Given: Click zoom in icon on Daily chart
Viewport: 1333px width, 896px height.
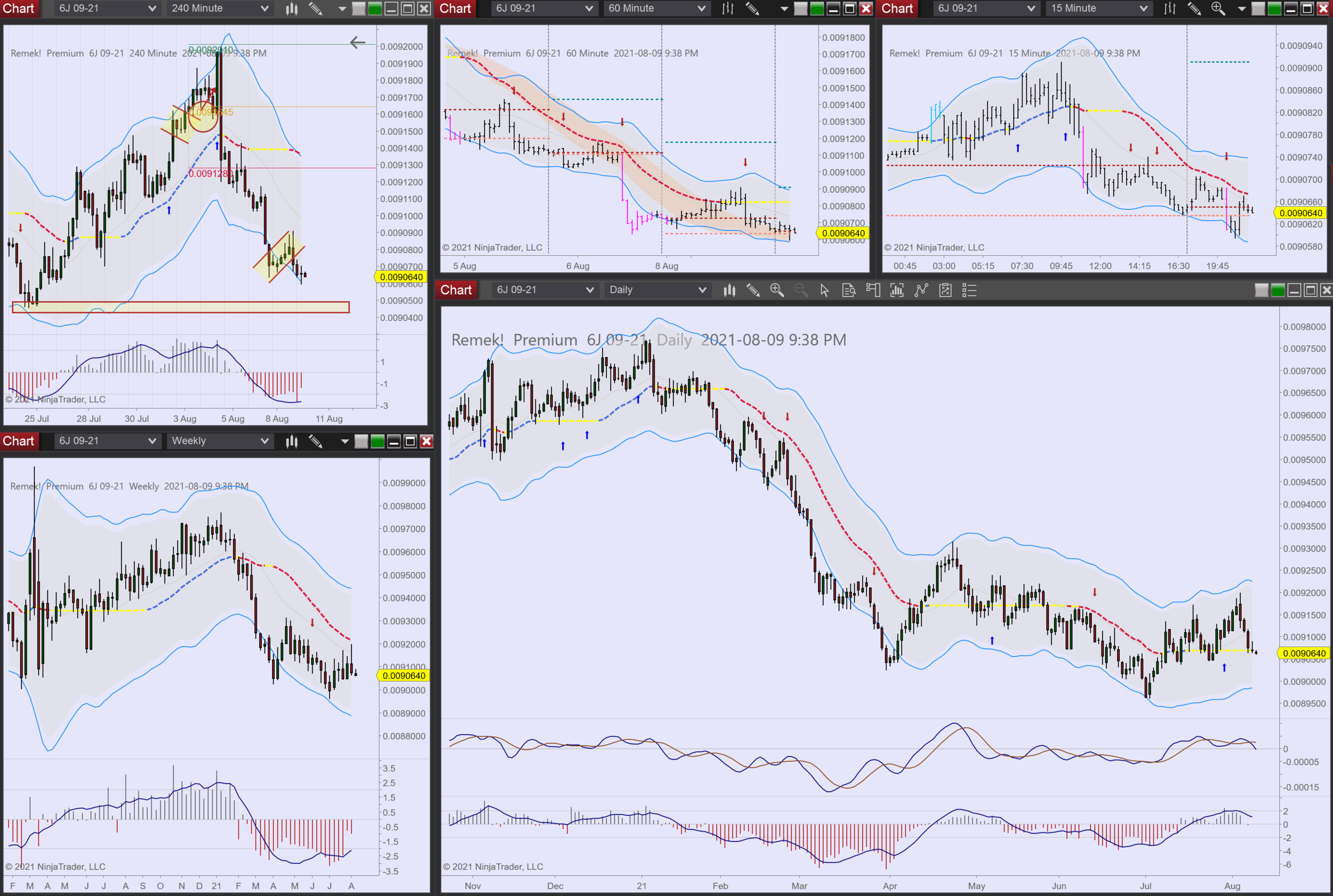Looking at the screenshot, I should pos(776,290).
